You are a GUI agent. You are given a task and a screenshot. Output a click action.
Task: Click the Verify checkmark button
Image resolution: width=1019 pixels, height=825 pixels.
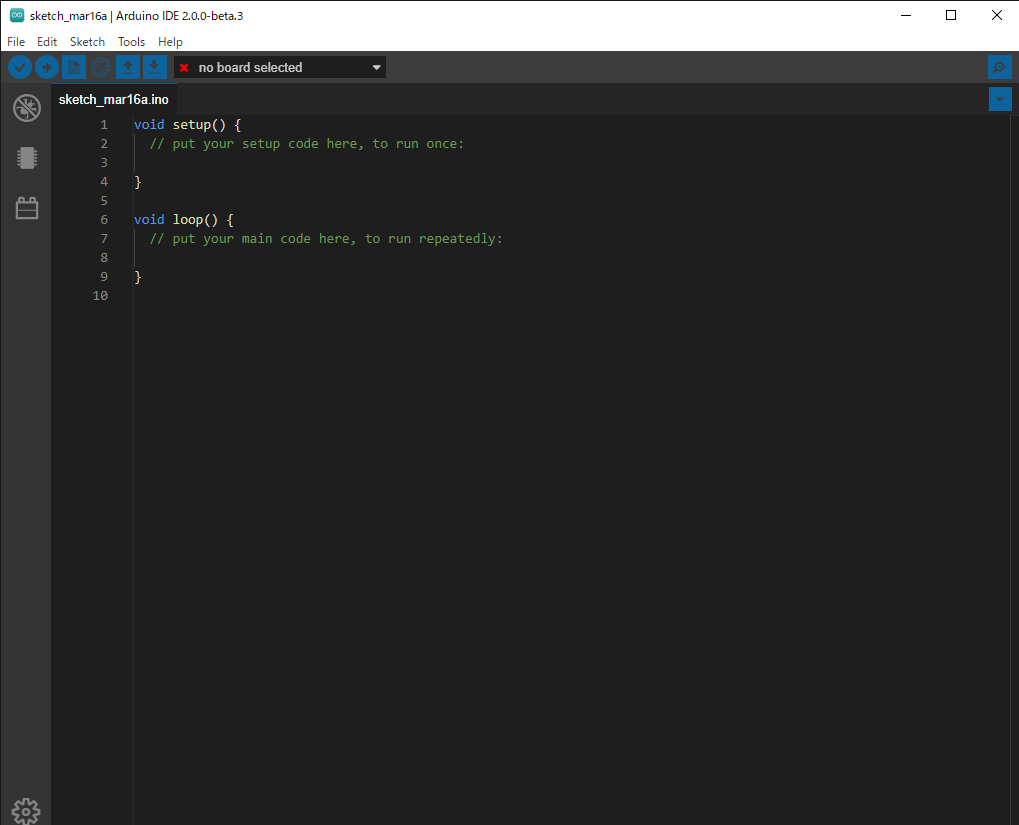click(20, 67)
